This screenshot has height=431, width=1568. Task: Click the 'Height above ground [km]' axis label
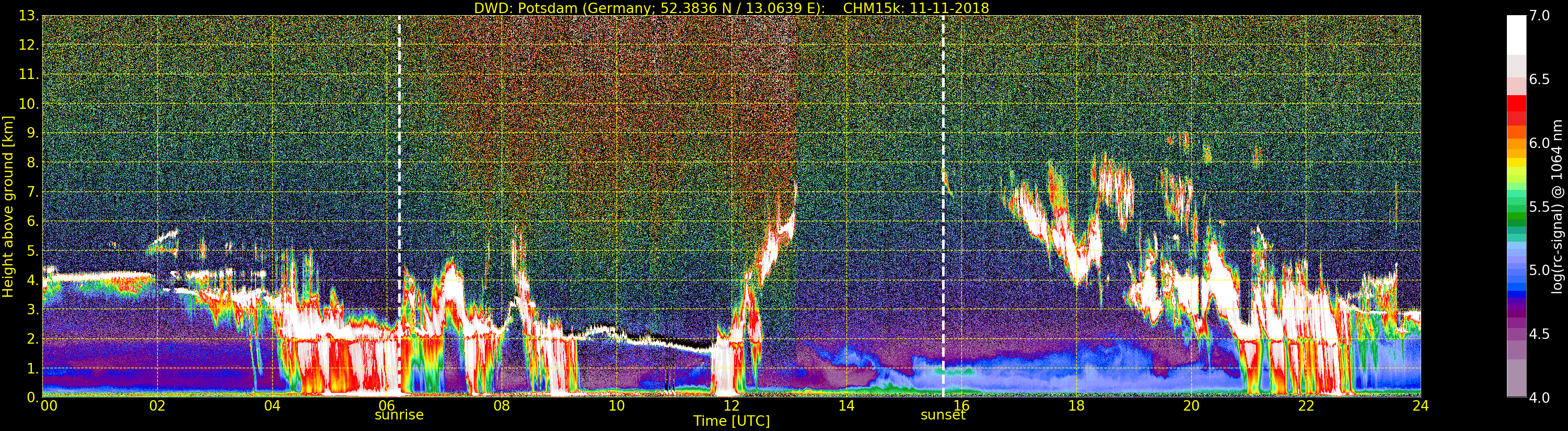point(8,206)
